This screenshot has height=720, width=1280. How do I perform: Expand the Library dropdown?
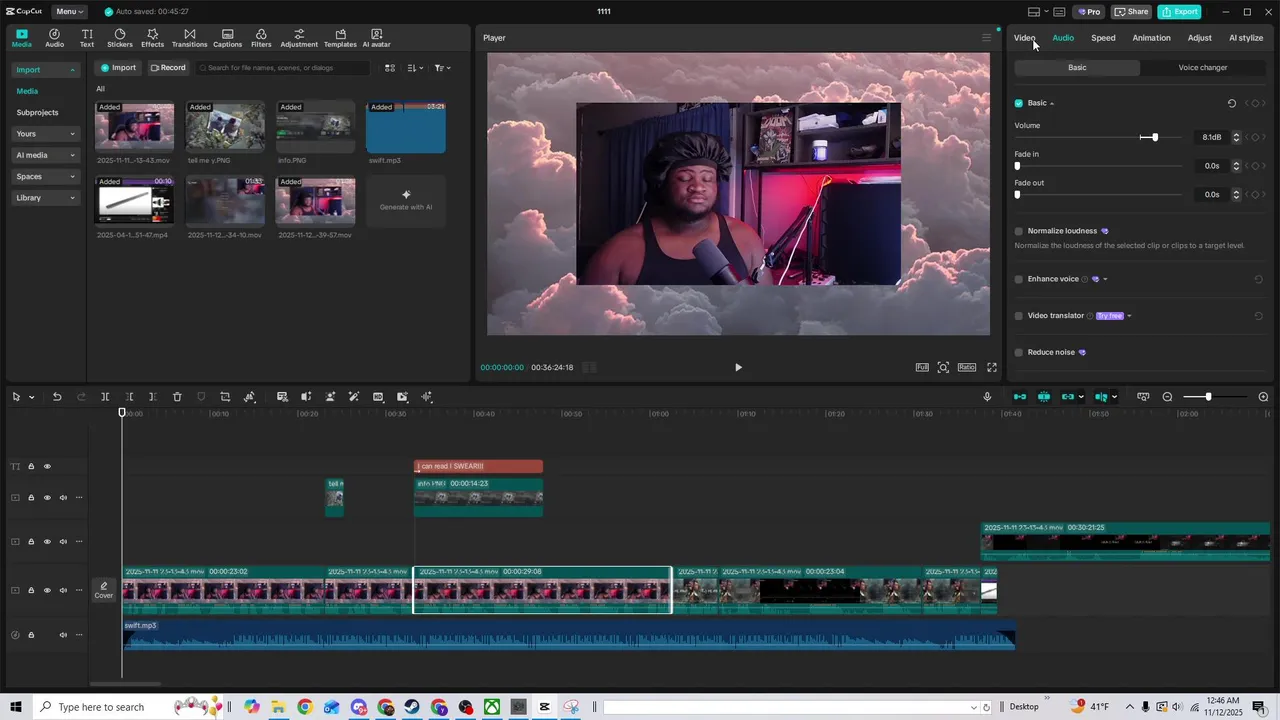(46, 198)
